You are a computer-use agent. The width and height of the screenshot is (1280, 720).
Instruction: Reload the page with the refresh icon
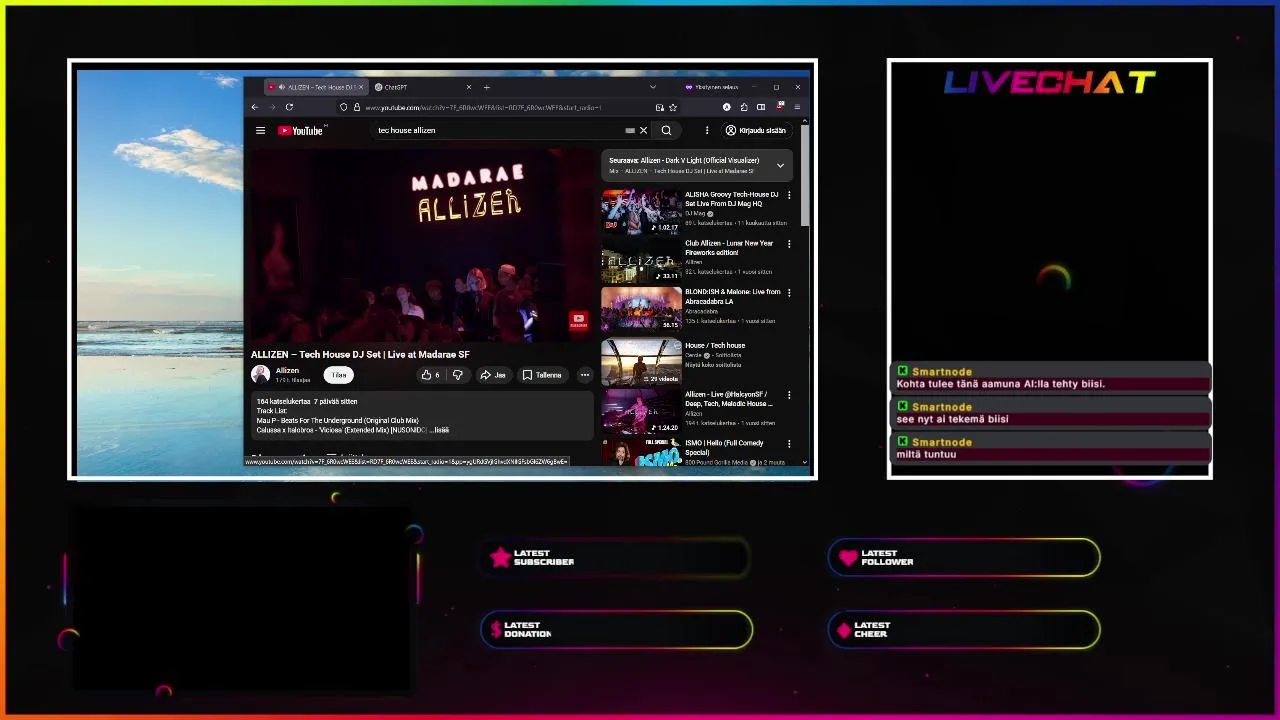[x=289, y=107]
